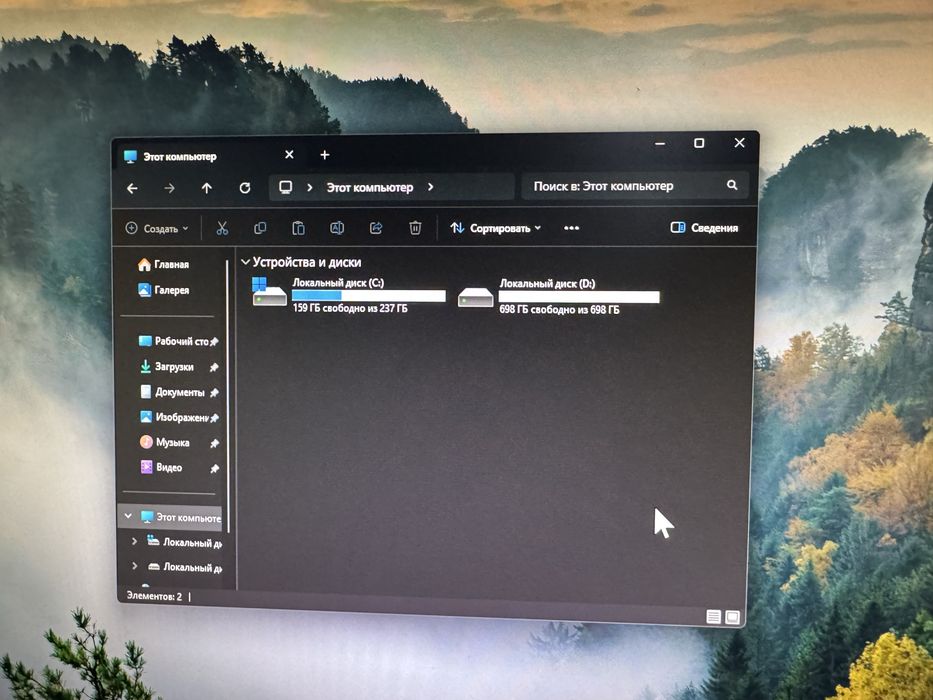Click the Paste clipboard icon
Image resolution: width=933 pixels, height=700 pixels.
(x=298, y=228)
